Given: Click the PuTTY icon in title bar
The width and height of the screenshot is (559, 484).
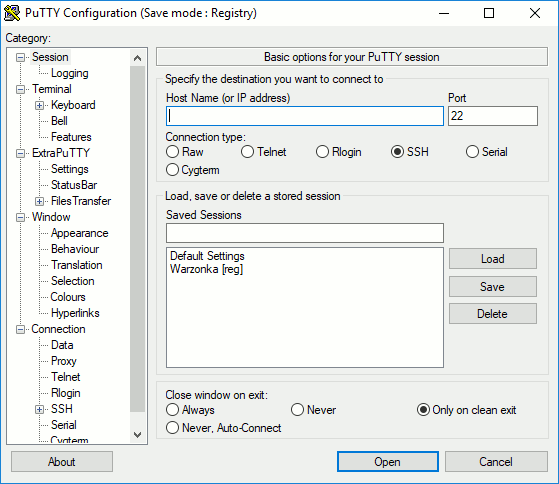Looking at the screenshot, I should (x=12, y=13).
